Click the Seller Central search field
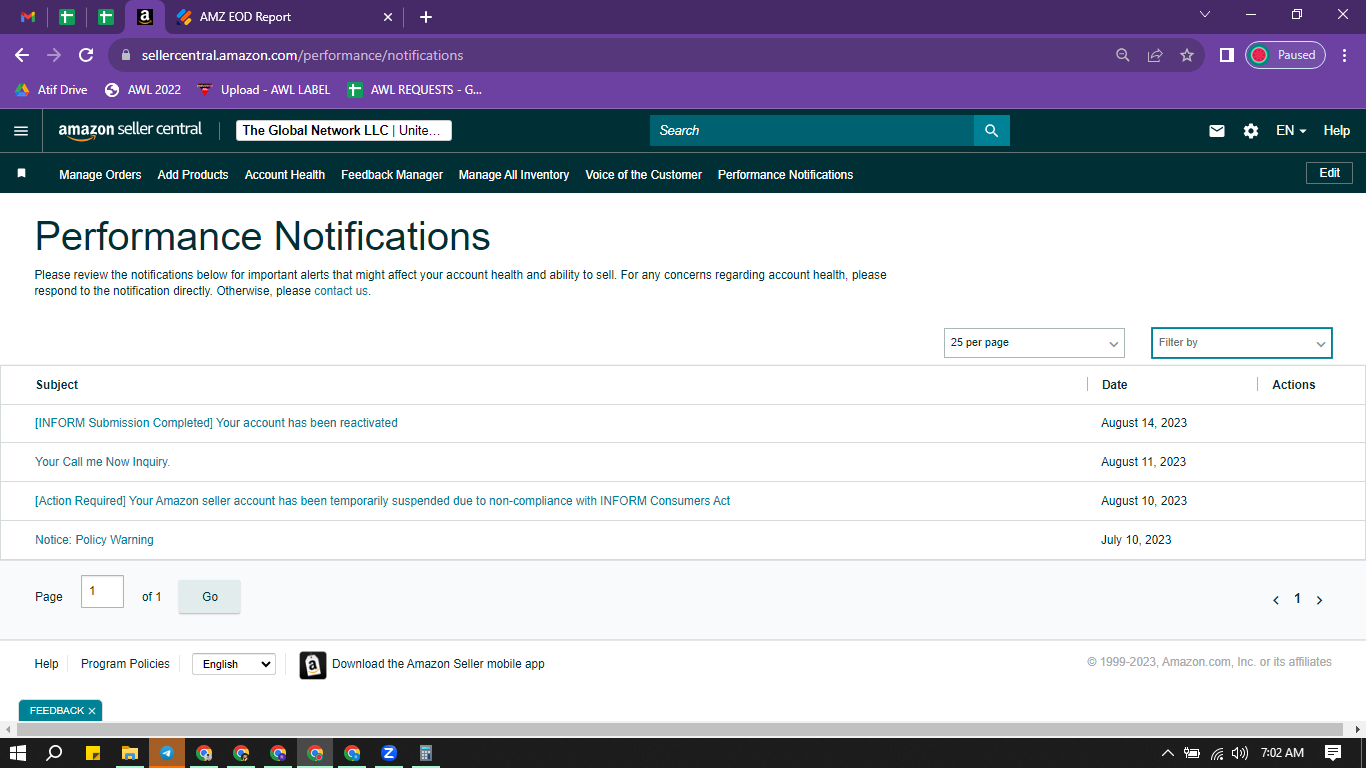This screenshot has height=768, width=1366. (812, 130)
